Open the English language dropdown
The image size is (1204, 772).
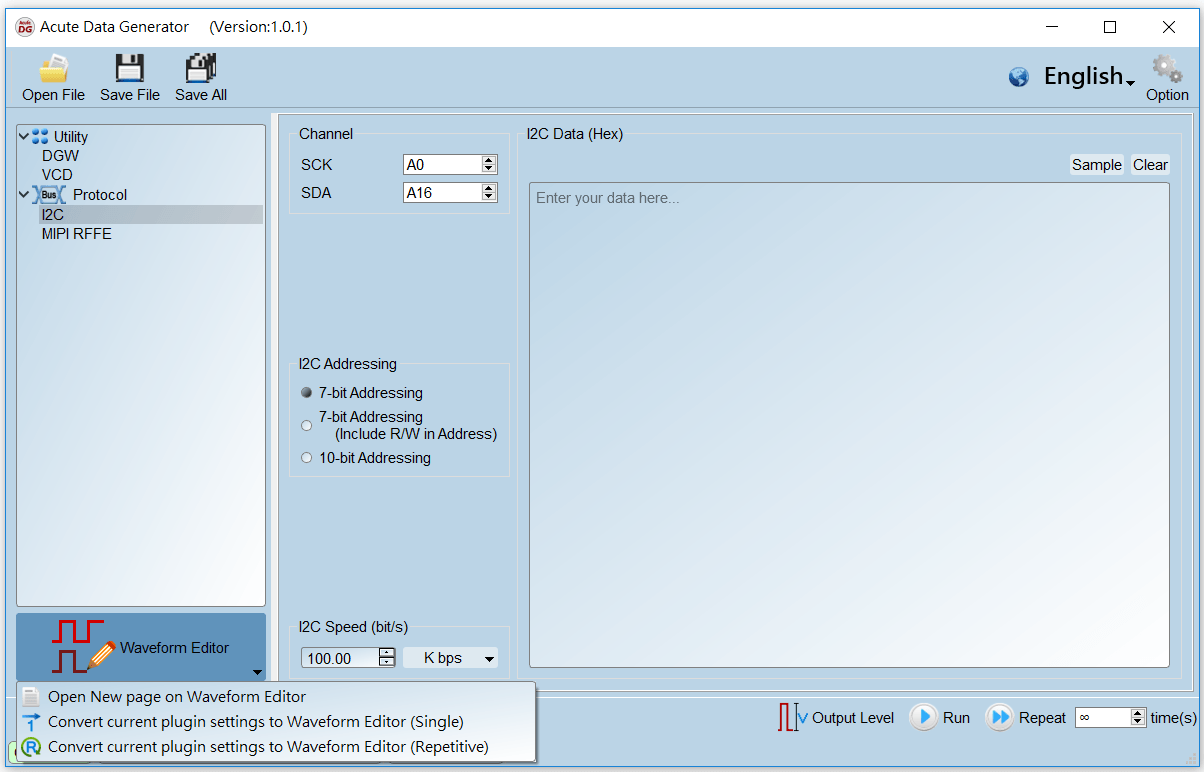pos(1088,76)
